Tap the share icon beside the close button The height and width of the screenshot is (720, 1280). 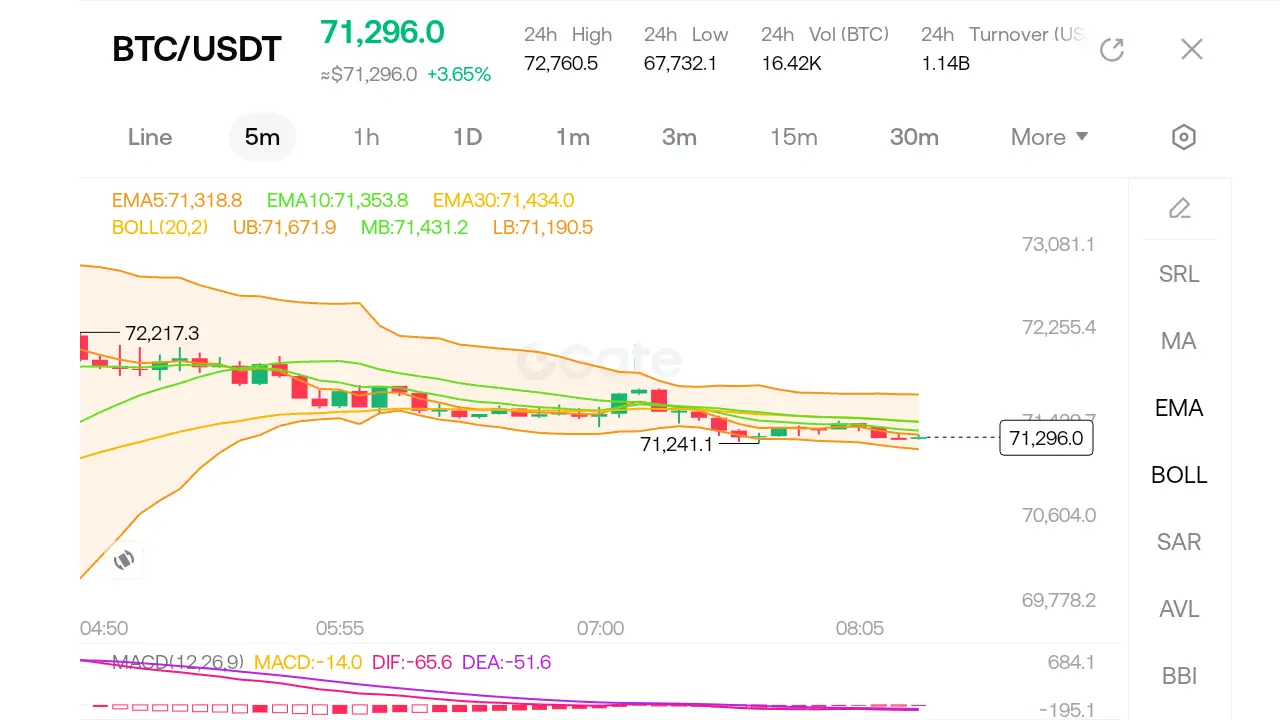click(x=1112, y=49)
